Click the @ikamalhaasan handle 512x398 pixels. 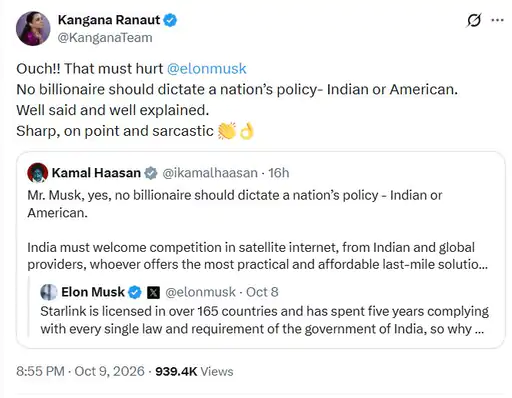point(210,173)
